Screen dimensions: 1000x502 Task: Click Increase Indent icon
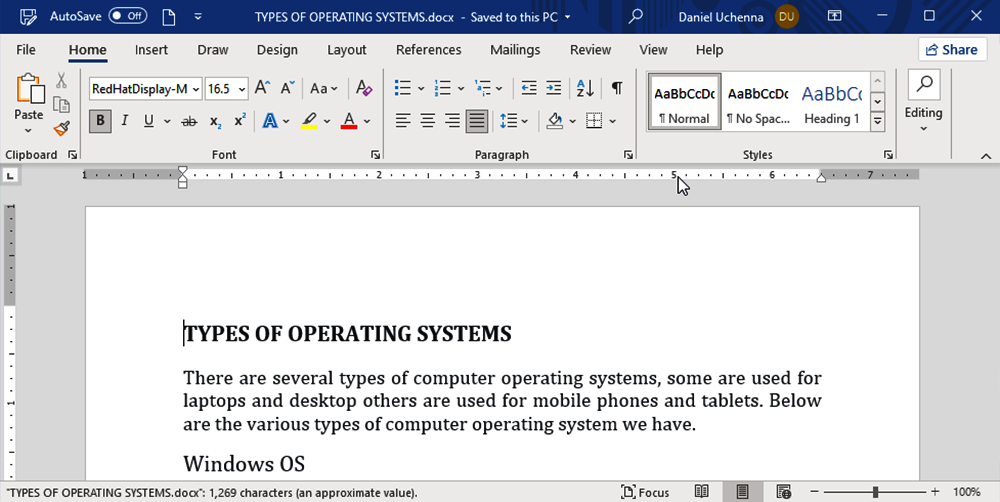click(554, 88)
